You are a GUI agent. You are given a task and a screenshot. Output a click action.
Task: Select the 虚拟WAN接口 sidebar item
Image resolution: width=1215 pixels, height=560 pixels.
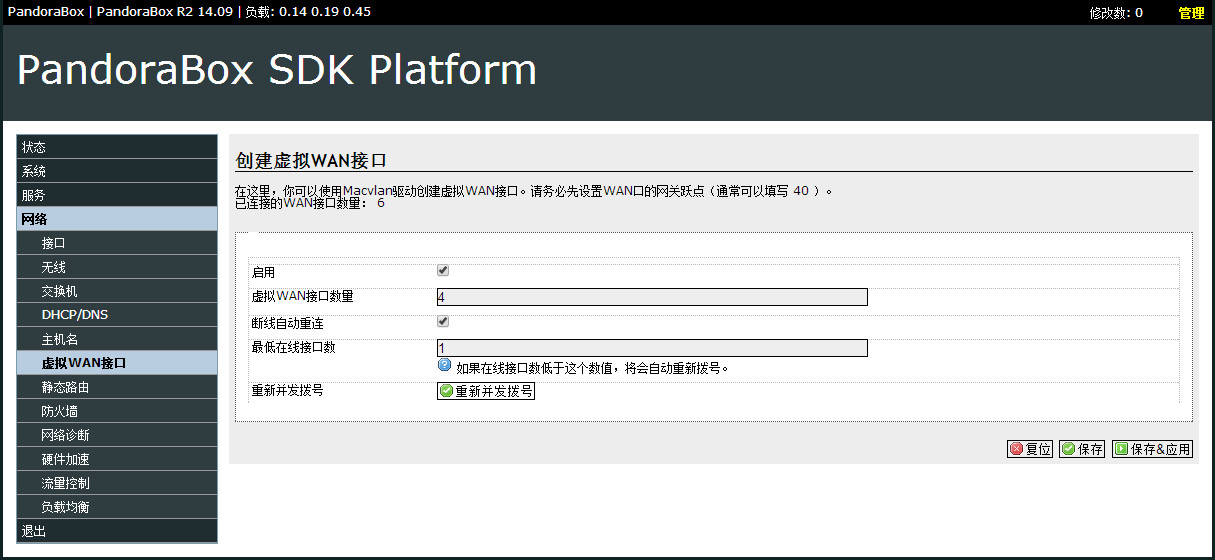(117, 363)
